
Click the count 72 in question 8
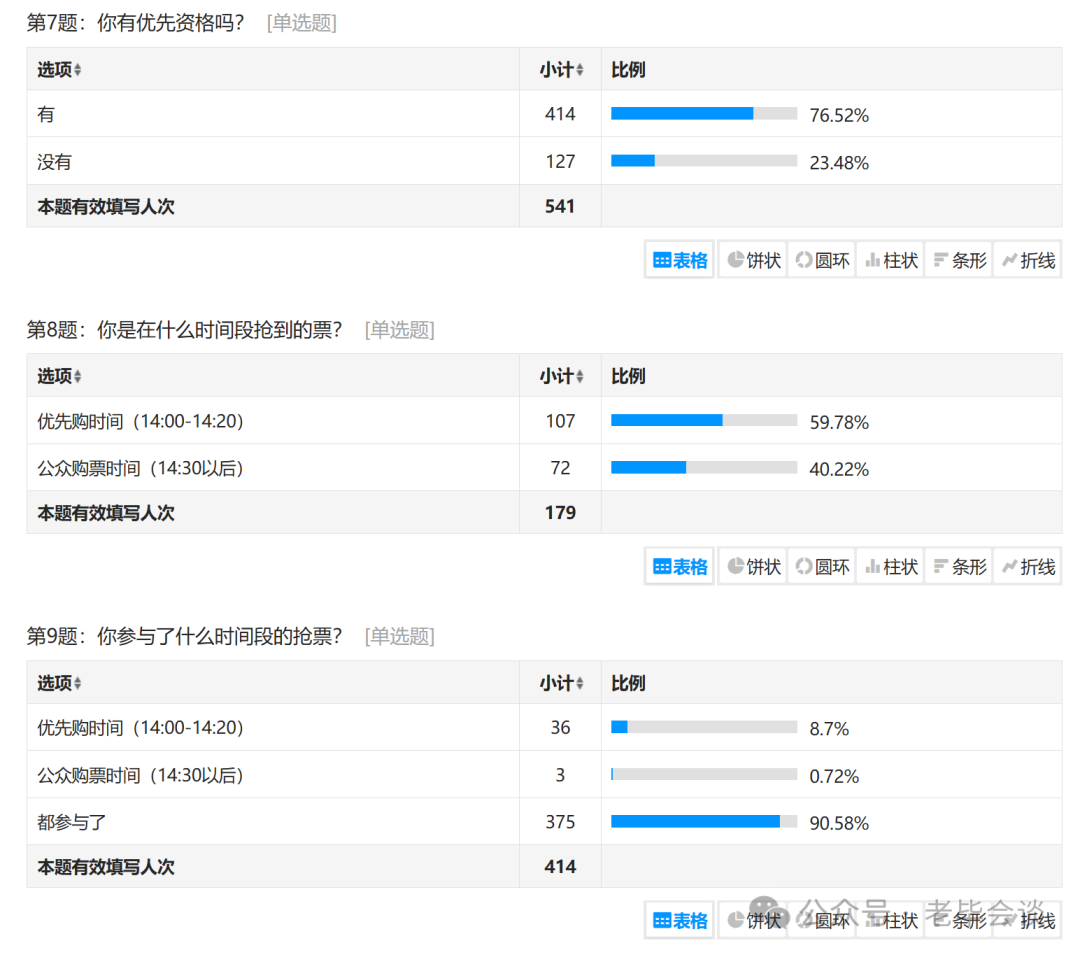tap(560, 468)
